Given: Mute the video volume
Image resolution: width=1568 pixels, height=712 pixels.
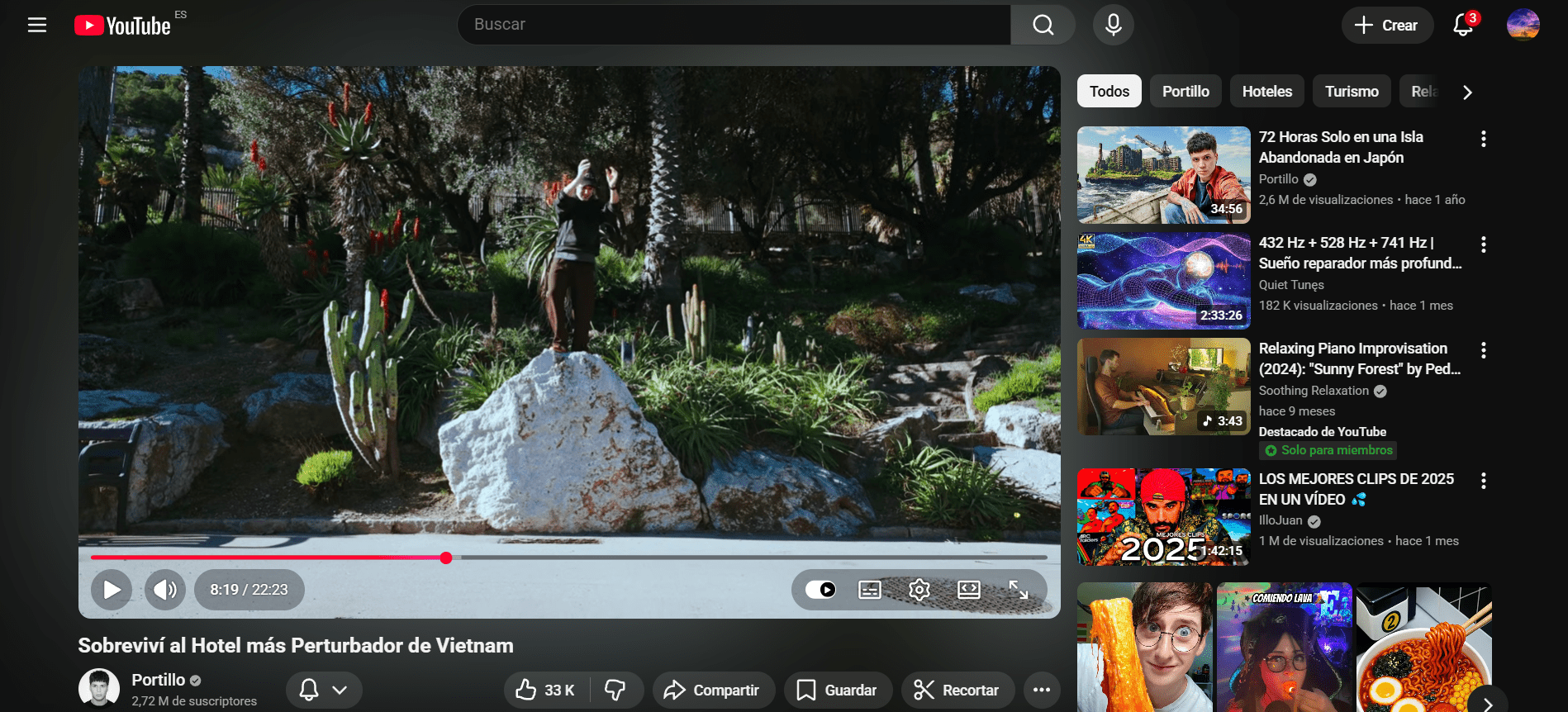Looking at the screenshot, I should tap(164, 590).
